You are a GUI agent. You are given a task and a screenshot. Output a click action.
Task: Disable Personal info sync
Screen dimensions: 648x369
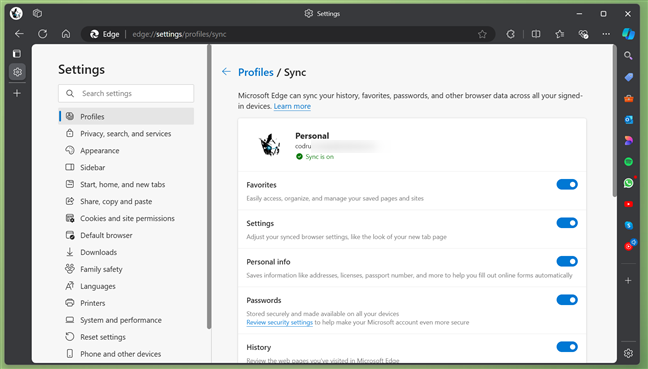point(567,261)
